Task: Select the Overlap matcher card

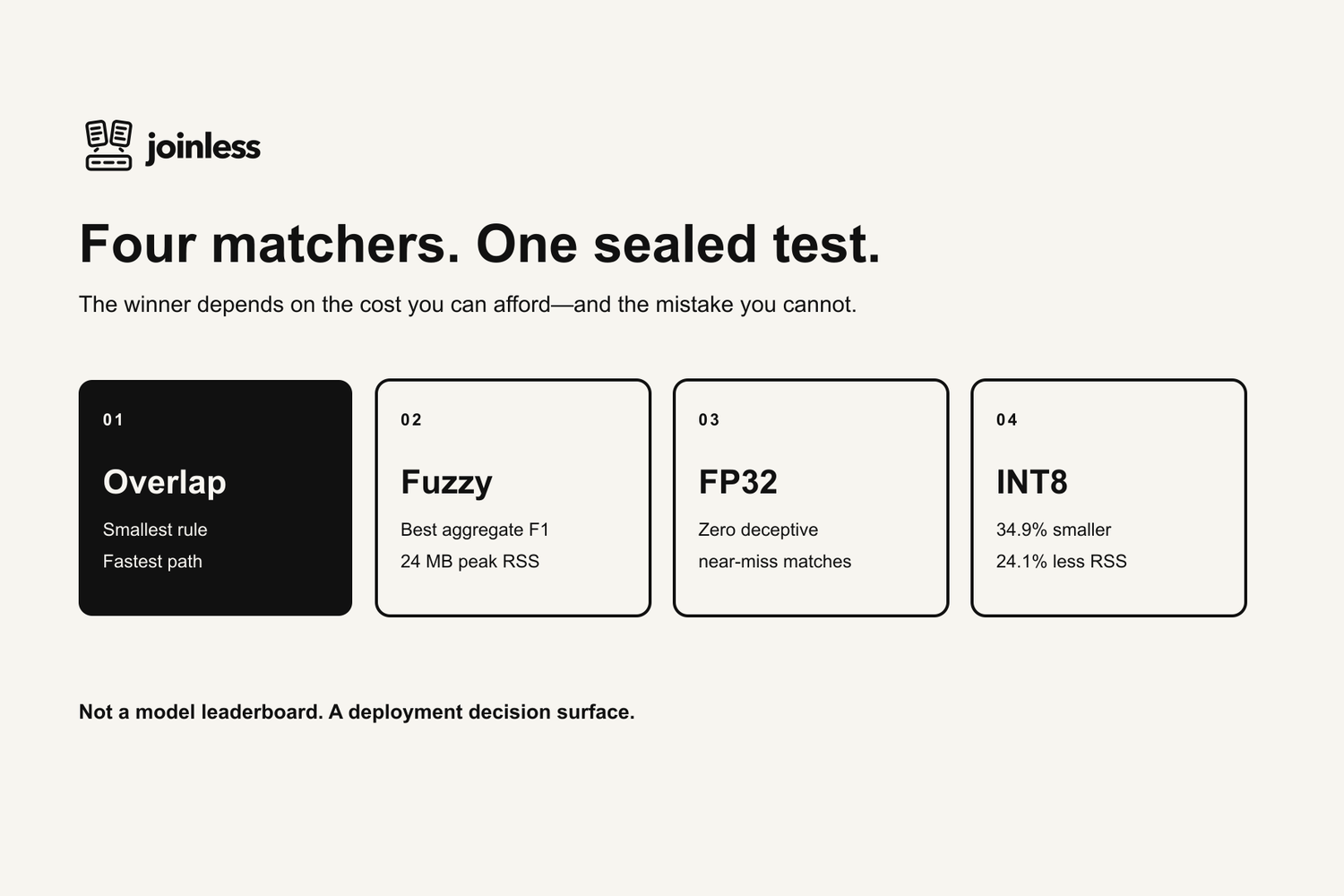Action: click(215, 497)
